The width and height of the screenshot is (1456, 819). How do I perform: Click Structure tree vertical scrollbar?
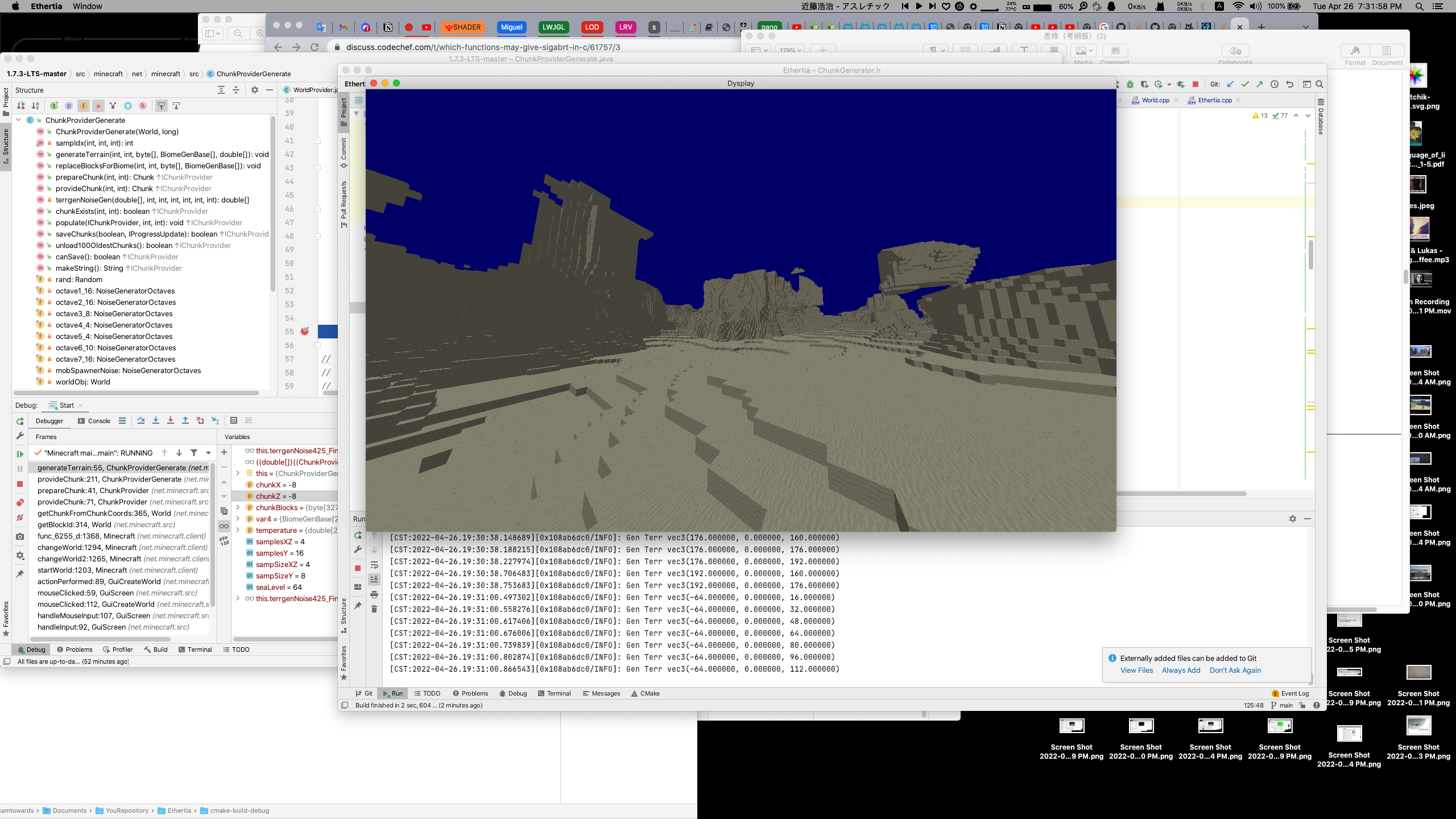tap(273, 205)
